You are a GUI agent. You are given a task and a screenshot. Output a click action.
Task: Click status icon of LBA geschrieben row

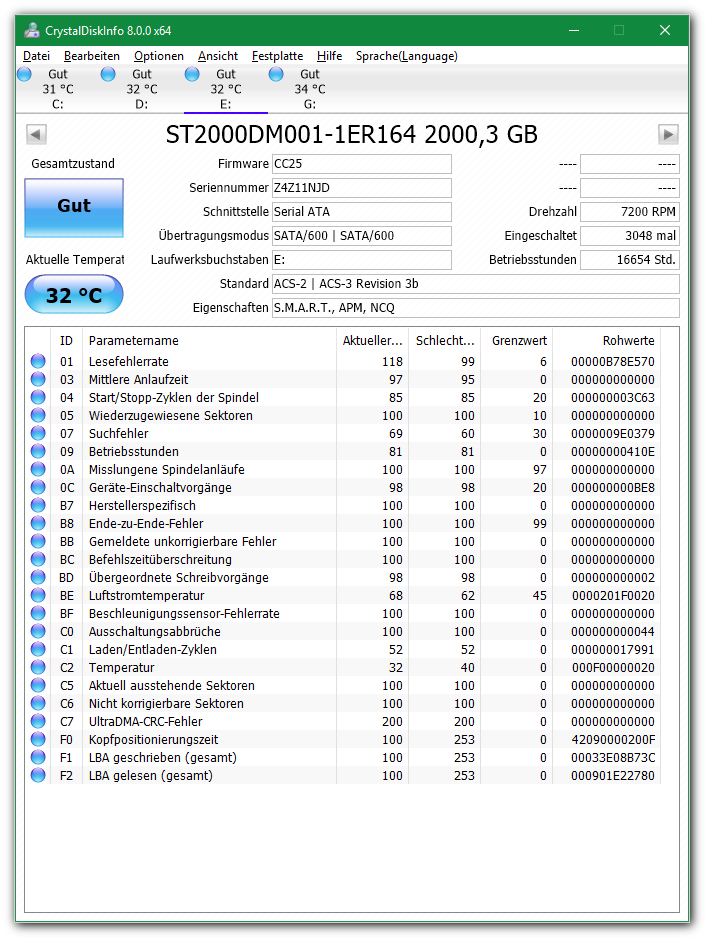[38, 757]
